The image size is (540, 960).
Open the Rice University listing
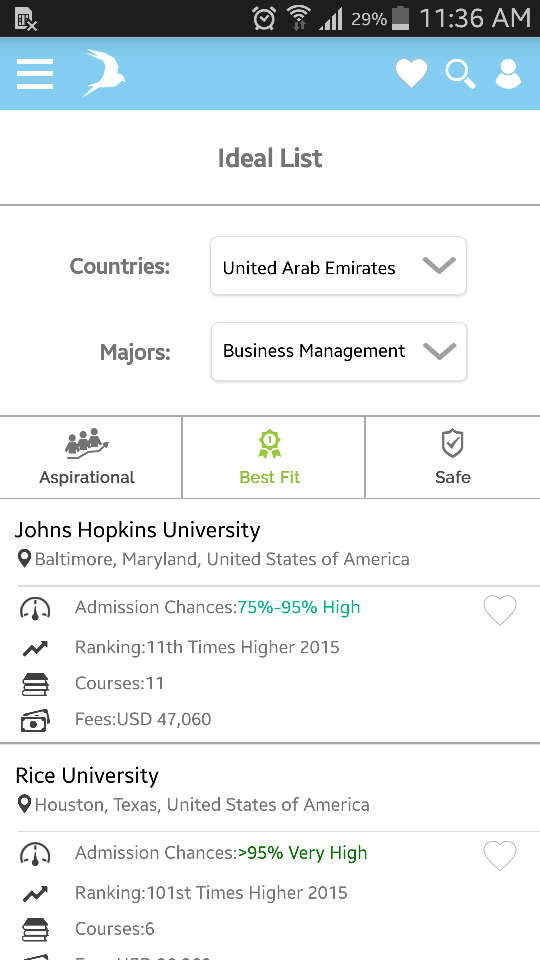pyautogui.click(x=86, y=776)
